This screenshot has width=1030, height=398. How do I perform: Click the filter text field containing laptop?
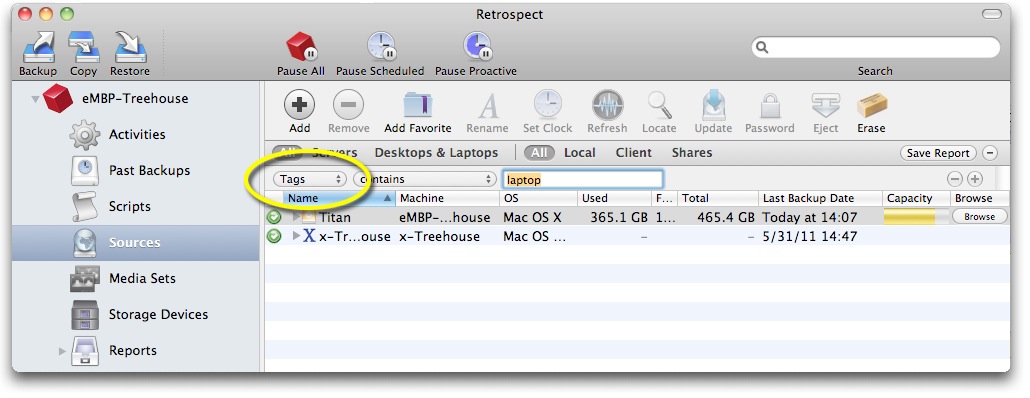(583, 179)
